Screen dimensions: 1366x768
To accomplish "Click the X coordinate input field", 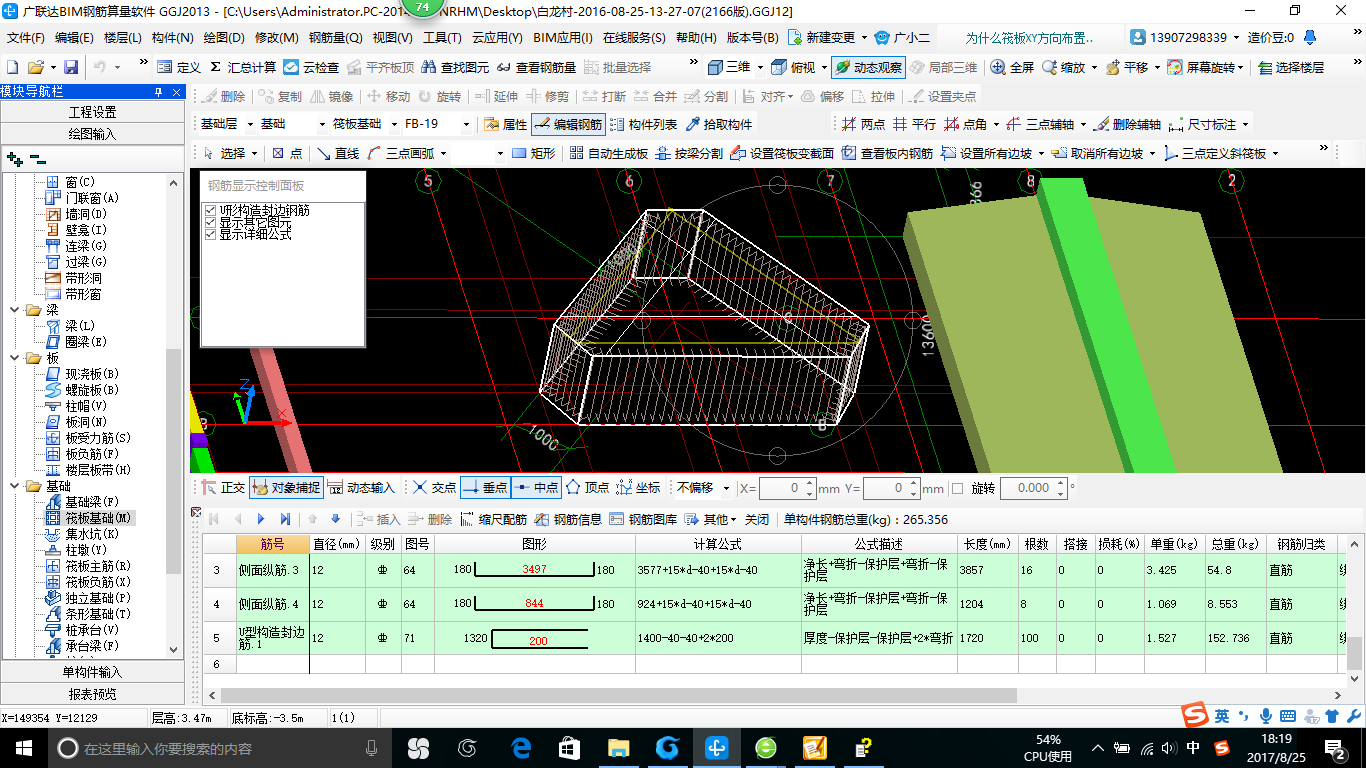I will (787, 488).
